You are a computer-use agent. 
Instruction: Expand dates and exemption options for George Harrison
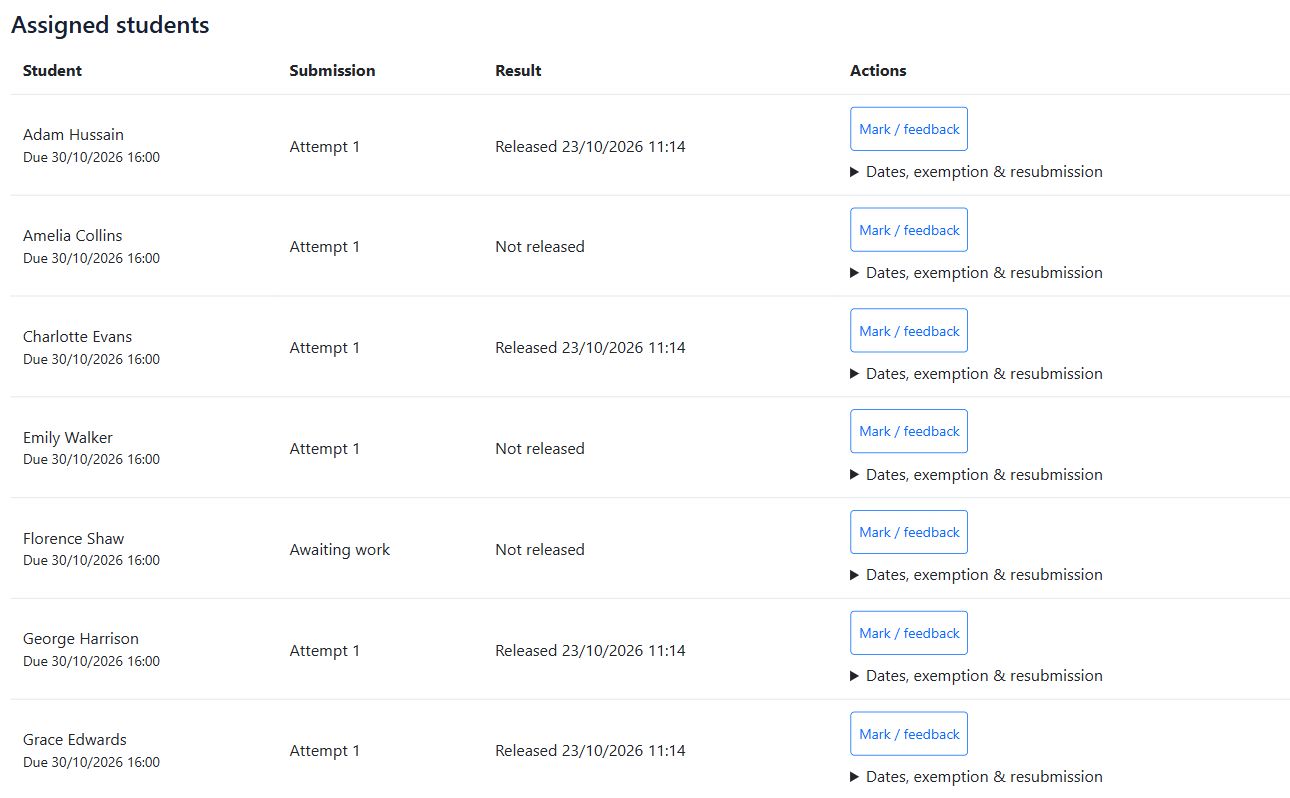tap(976, 676)
